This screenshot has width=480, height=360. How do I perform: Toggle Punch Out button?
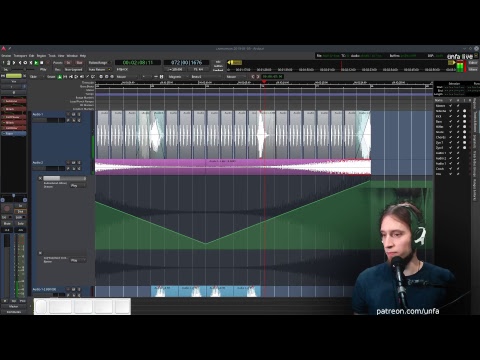click(79, 63)
